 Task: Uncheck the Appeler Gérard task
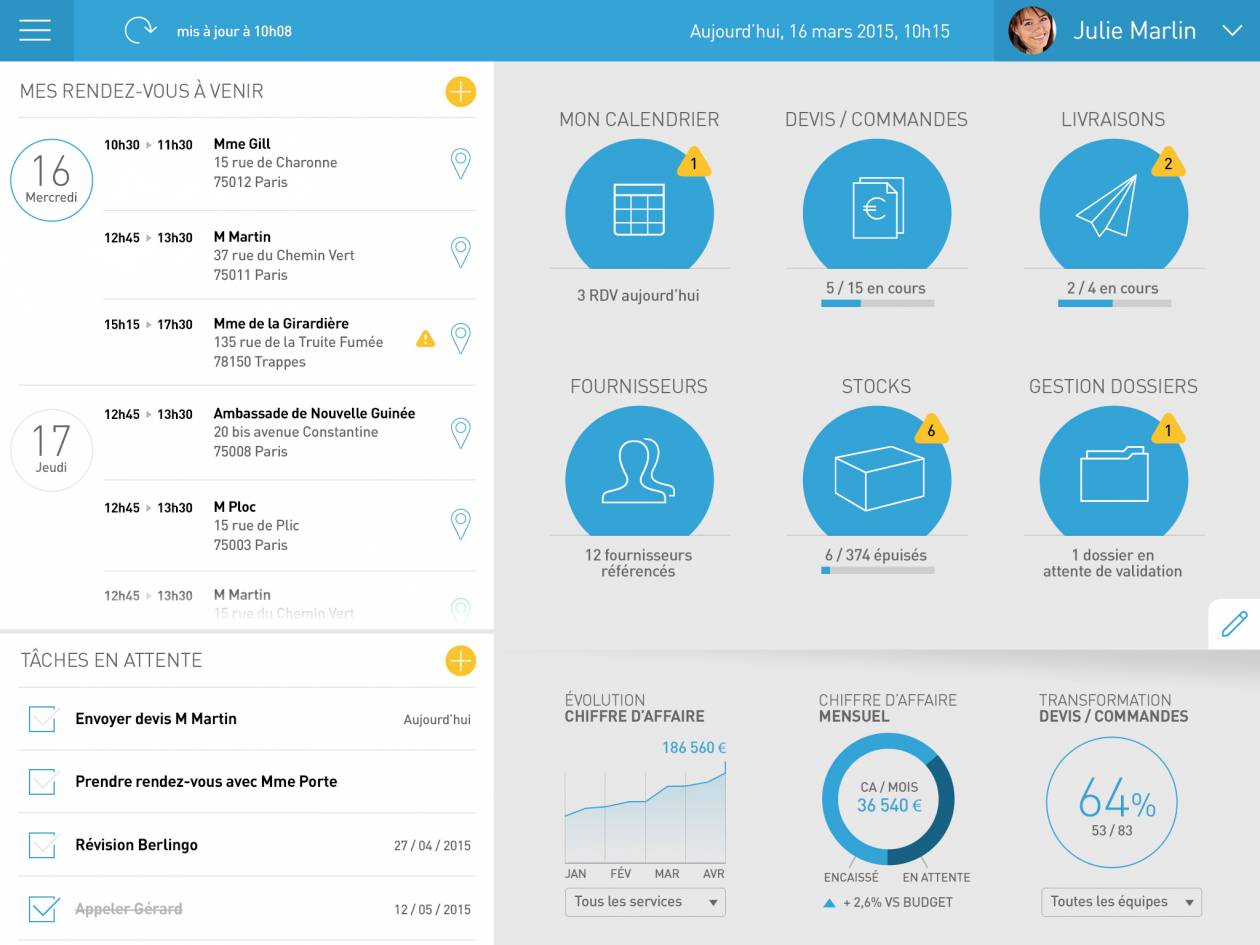point(43,909)
